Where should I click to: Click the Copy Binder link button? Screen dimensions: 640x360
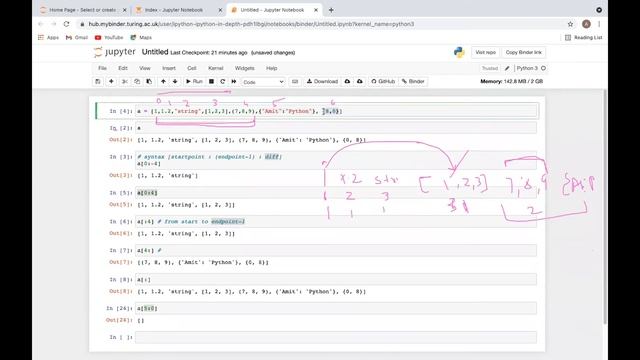point(523,52)
